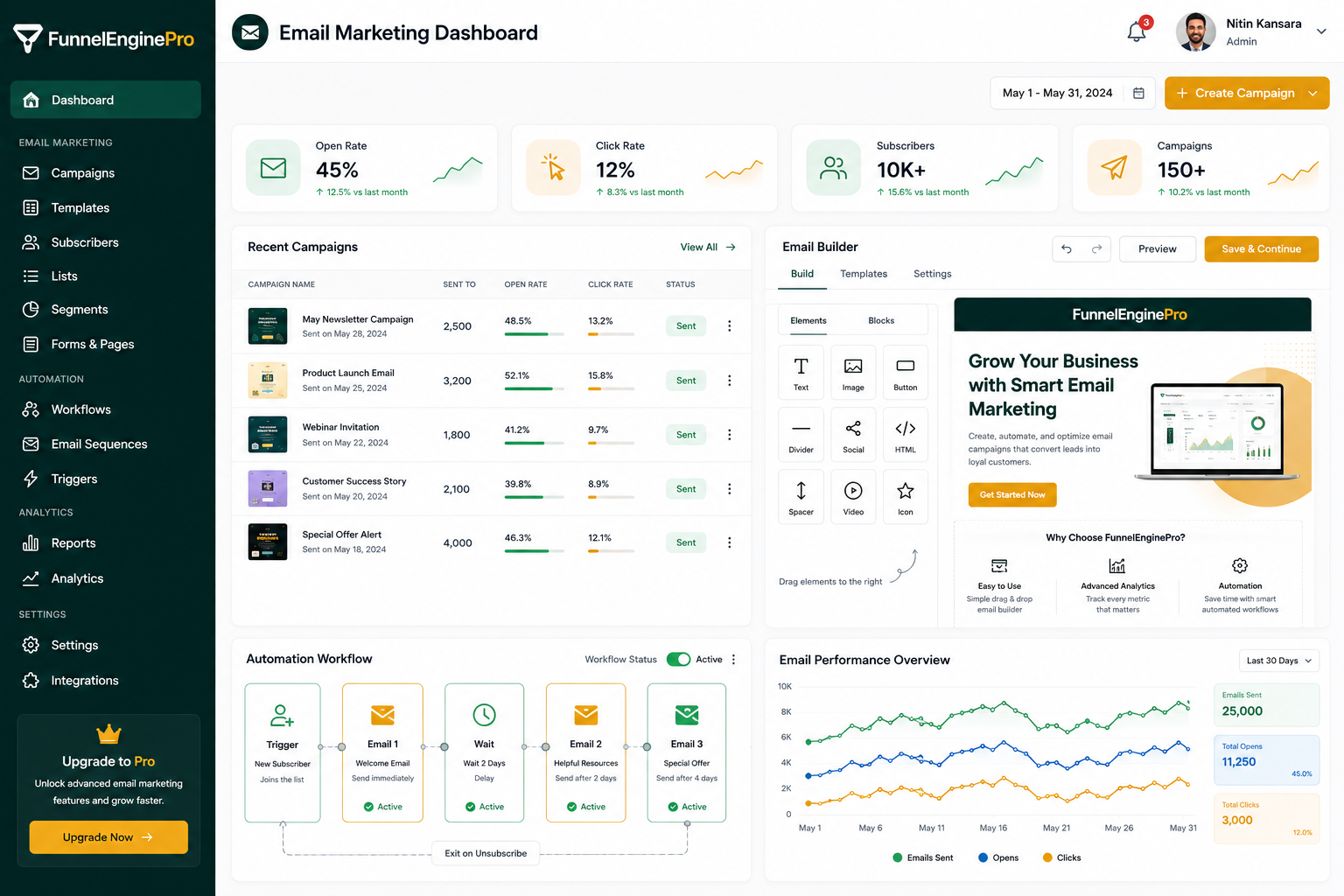The width and height of the screenshot is (1344, 896).
Task: Click the FunnelEnginePro logo
Action: click(104, 38)
